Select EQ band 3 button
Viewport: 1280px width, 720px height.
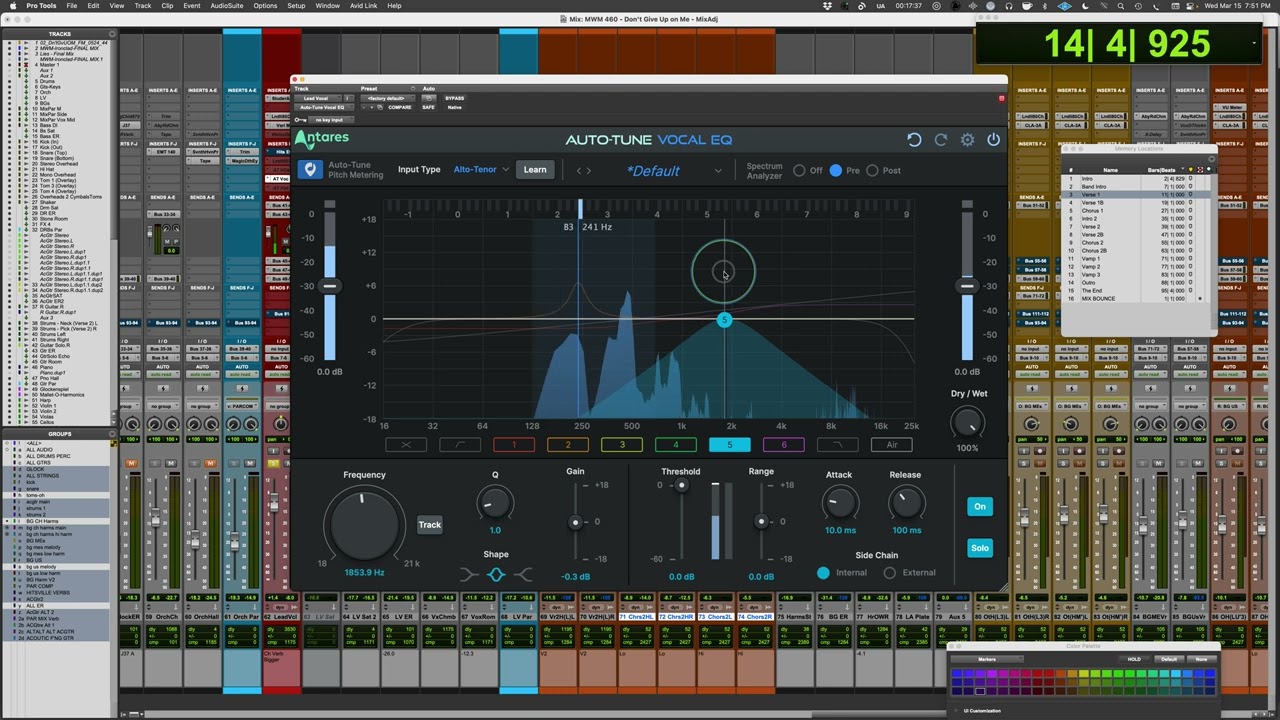[x=622, y=445]
